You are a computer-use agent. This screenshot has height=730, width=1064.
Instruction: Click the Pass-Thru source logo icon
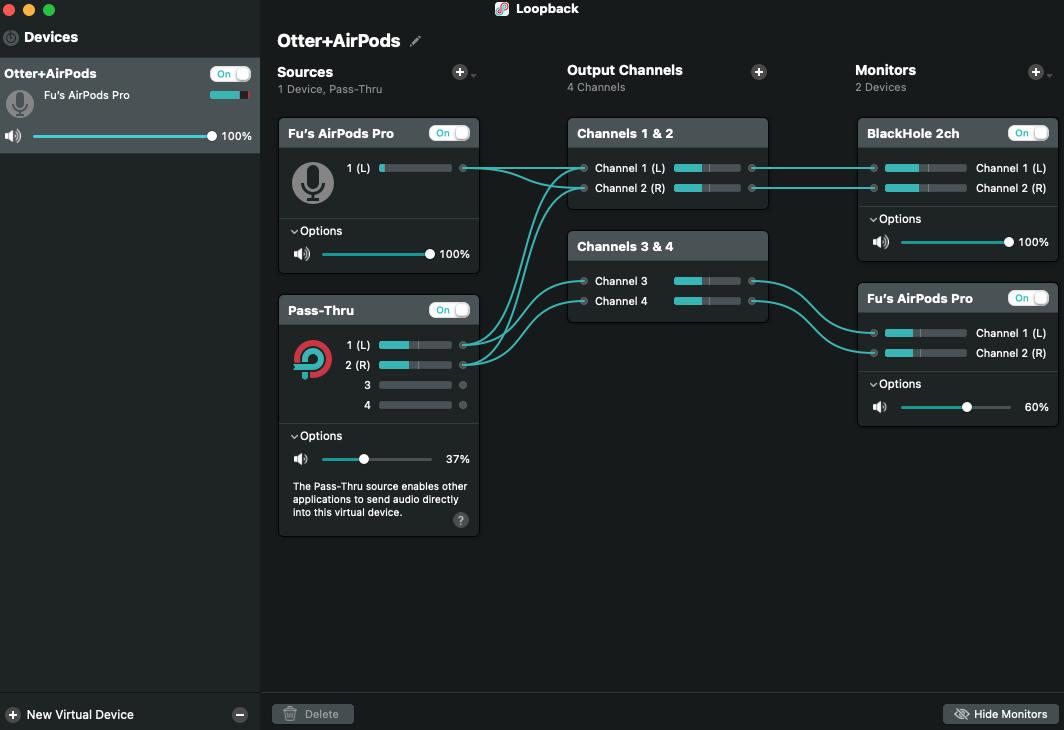coord(313,360)
